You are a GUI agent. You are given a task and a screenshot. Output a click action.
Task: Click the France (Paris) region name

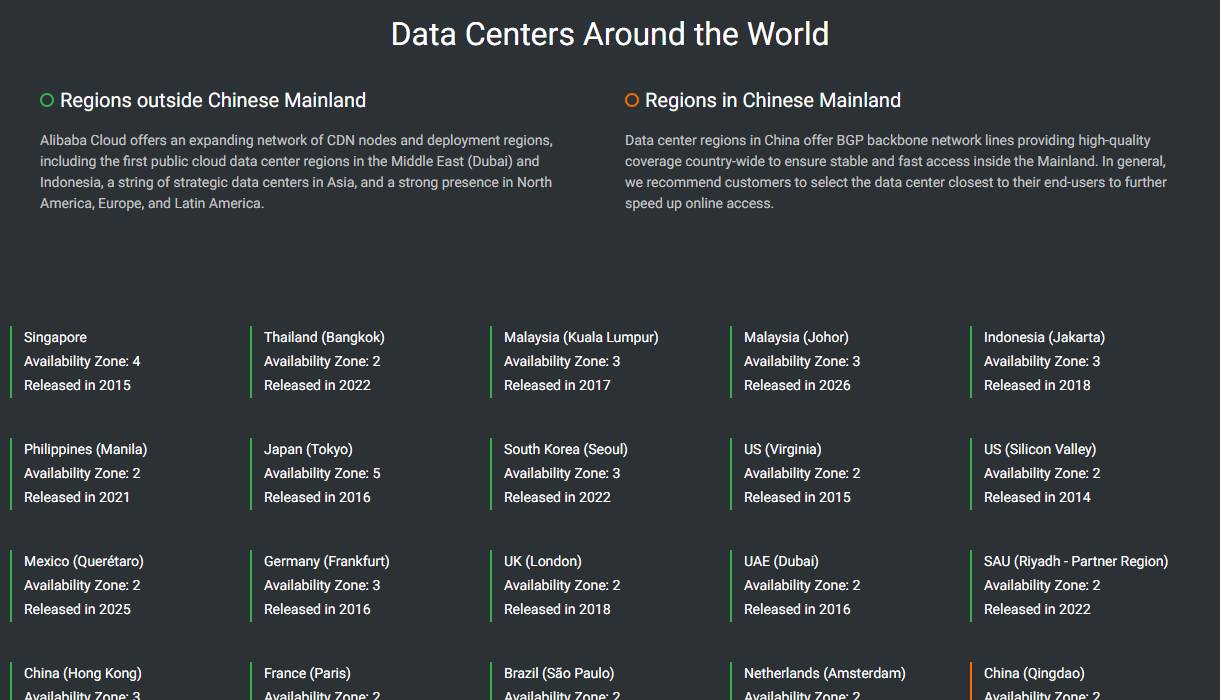point(307,673)
